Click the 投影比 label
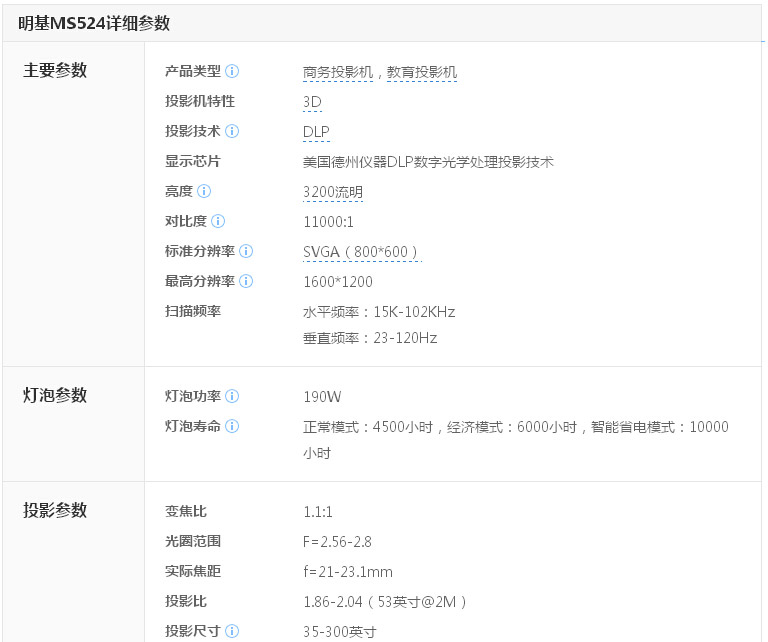This screenshot has height=642, width=768. (186, 601)
